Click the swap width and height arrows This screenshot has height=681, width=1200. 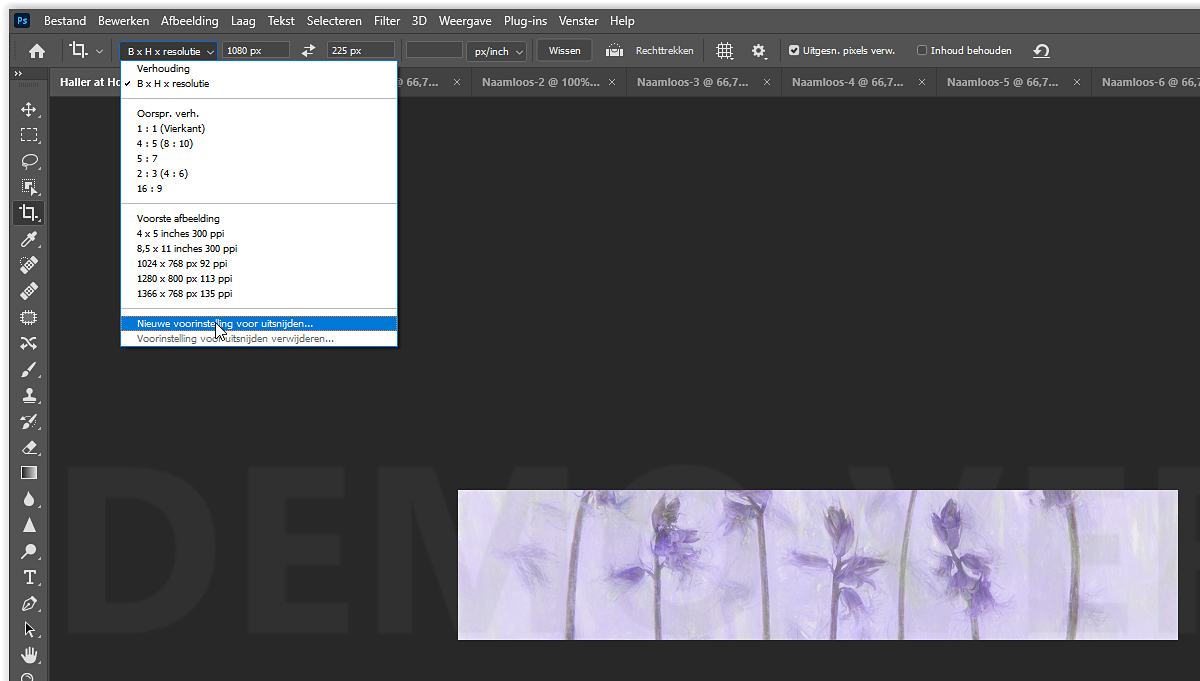[308, 51]
